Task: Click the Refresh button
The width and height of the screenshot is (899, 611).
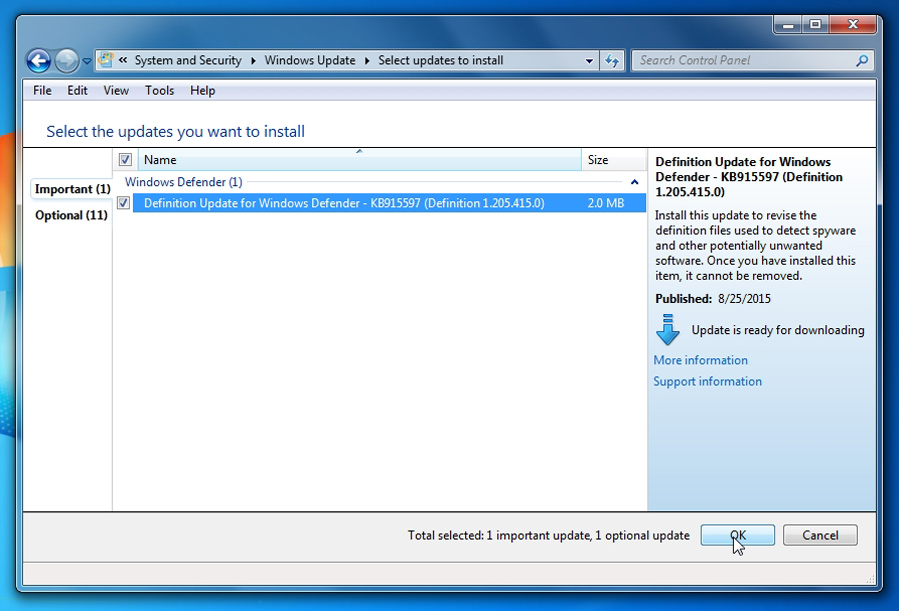Action: click(x=612, y=60)
